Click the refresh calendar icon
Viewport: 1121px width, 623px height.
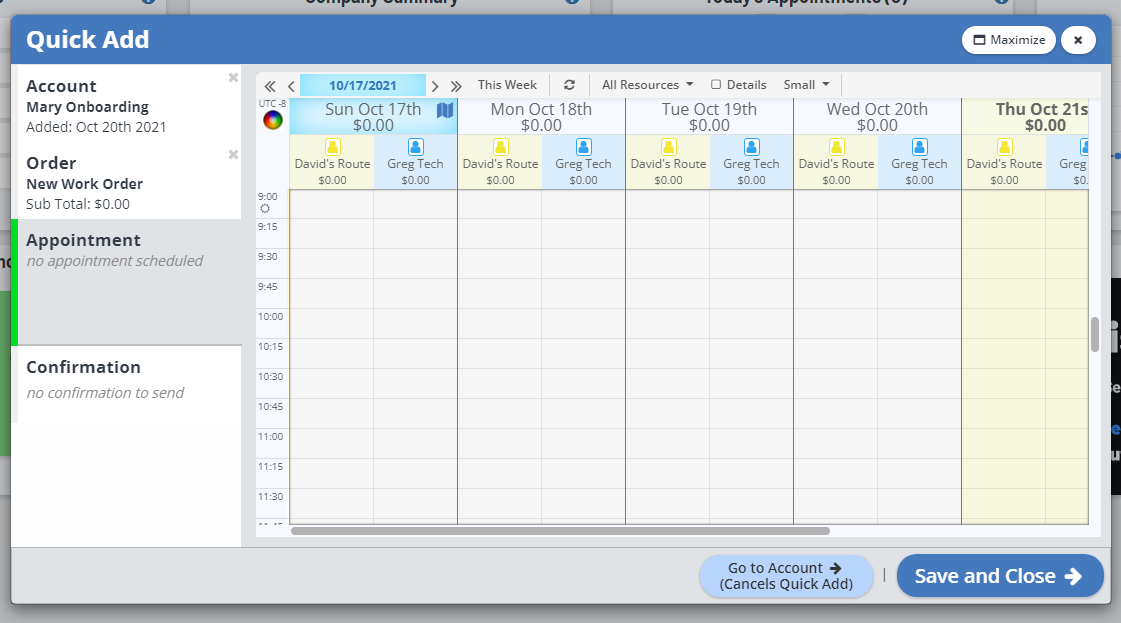click(x=570, y=85)
